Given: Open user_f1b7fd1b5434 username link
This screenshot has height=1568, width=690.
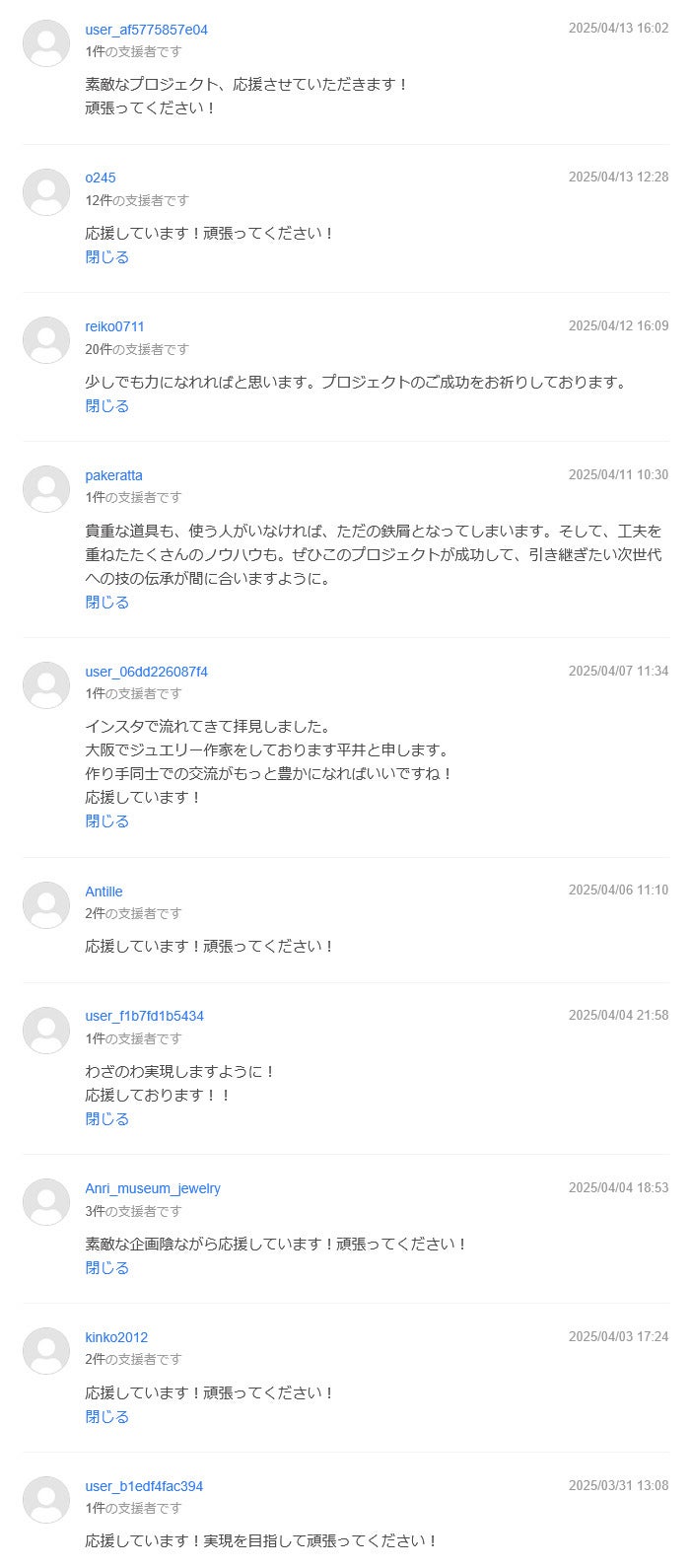Looking at the screenshot, I should point(144,1016).
